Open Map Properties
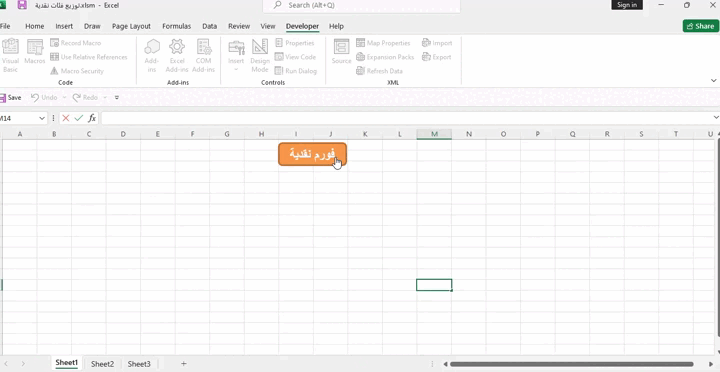Viewport: 720px width, 372px height. click(383, 43)
